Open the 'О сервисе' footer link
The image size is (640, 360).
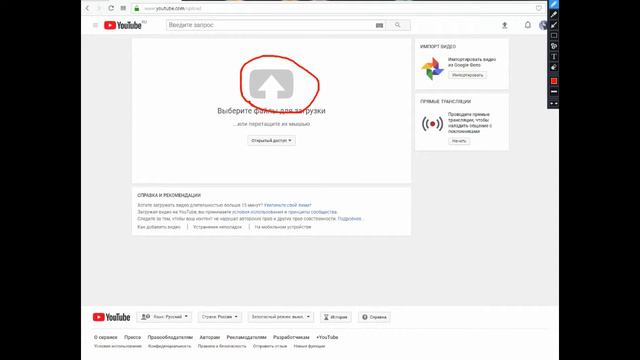105,338
